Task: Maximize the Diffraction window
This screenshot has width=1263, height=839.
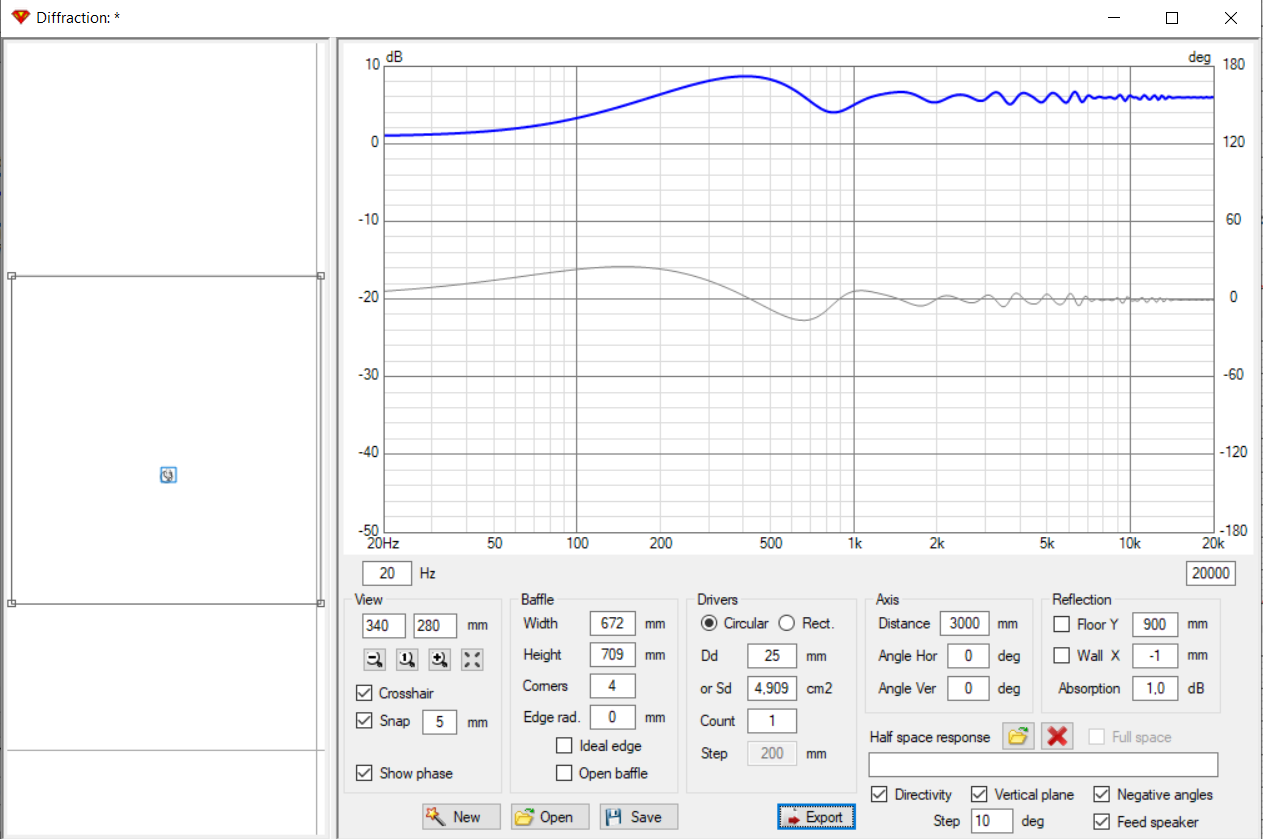Action: tap(1172, 18)
